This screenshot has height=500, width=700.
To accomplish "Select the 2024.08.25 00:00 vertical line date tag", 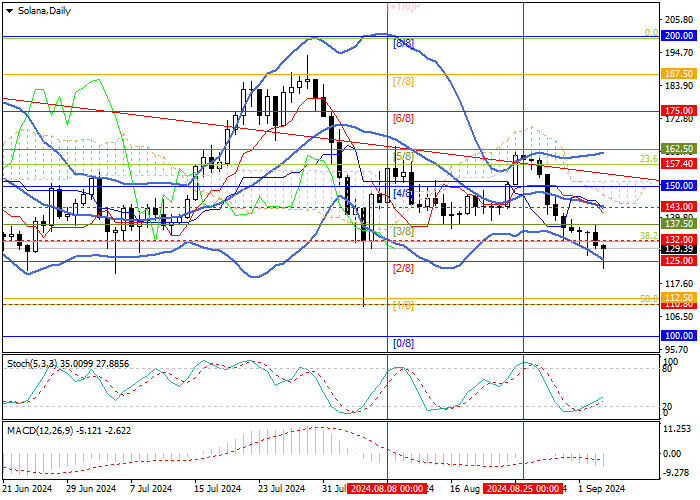I will pos(523,488).
